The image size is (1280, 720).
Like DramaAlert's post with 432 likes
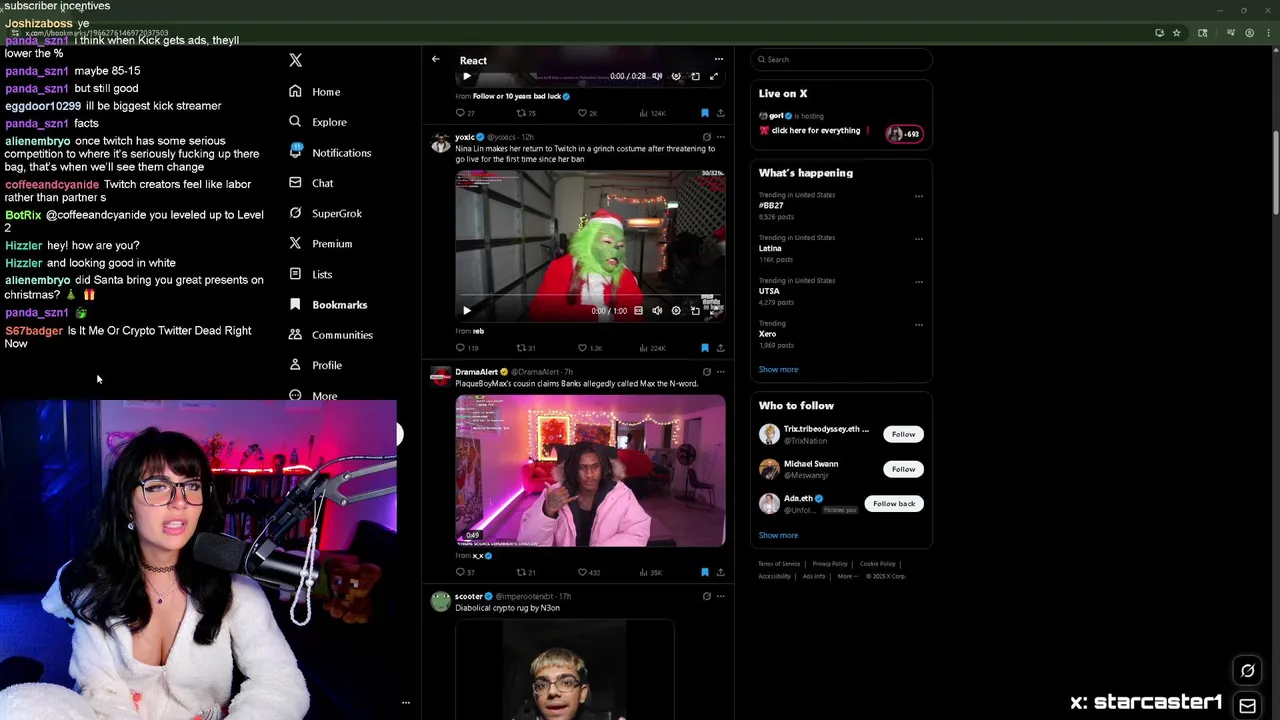click(588, 572)
